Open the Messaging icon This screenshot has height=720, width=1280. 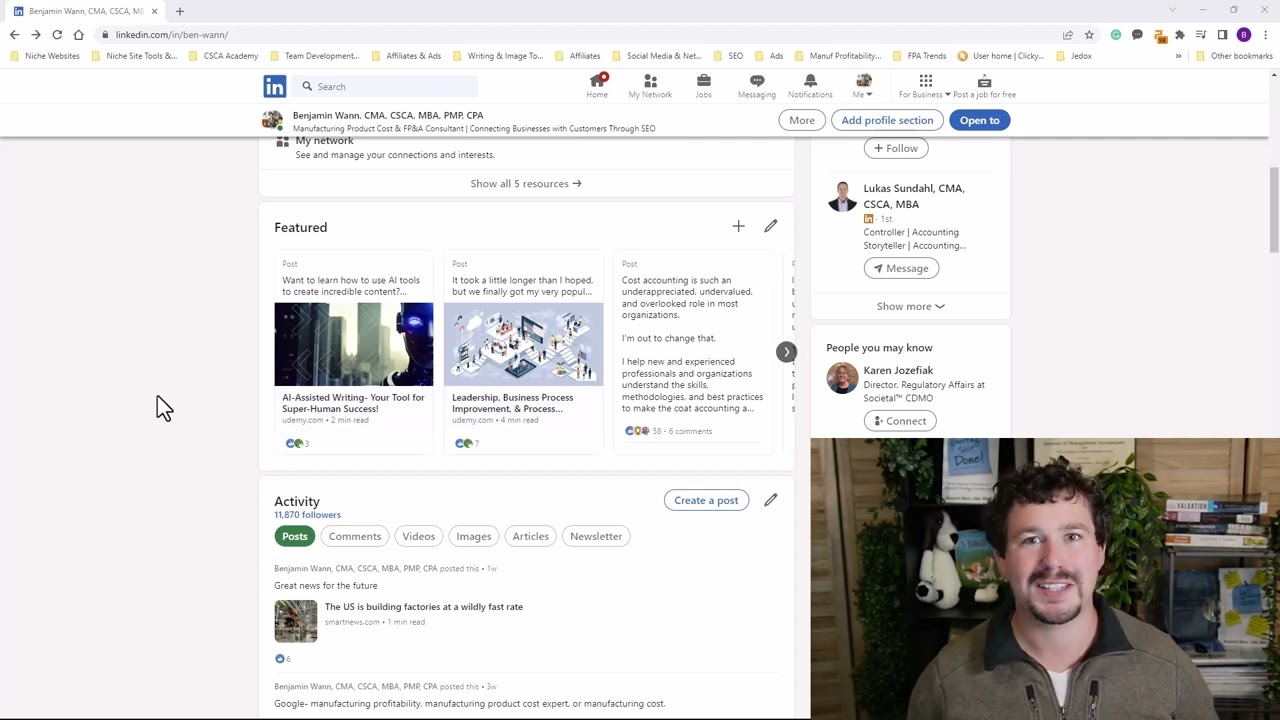pyautogui.click(x=756, y=86)
